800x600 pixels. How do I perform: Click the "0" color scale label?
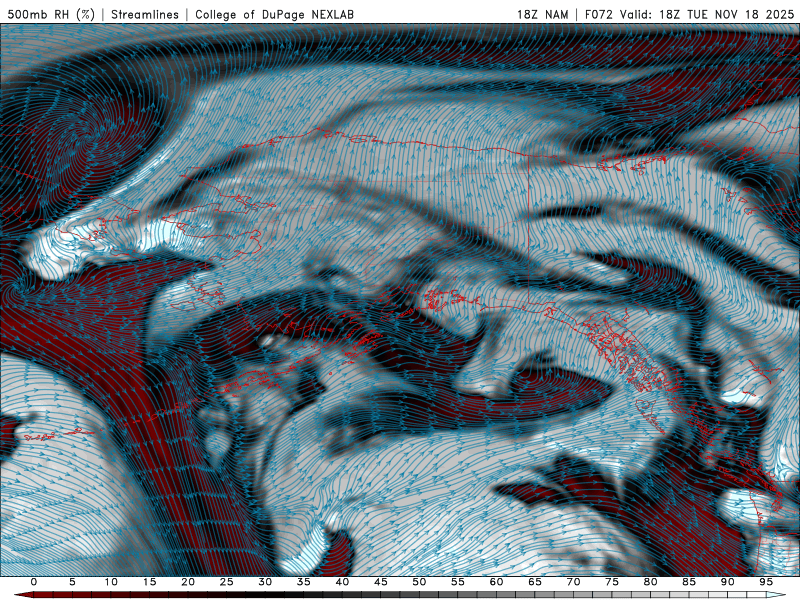(34, 582)
